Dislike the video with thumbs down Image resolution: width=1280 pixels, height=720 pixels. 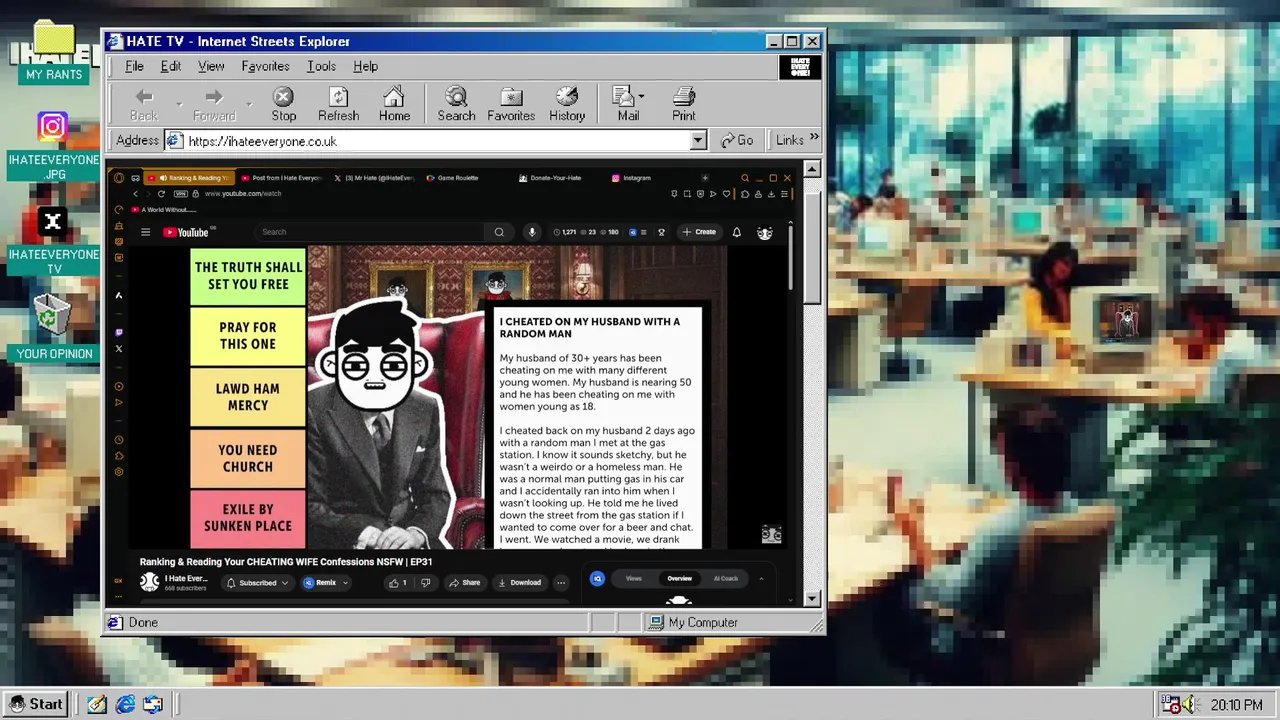pos(425,583)
